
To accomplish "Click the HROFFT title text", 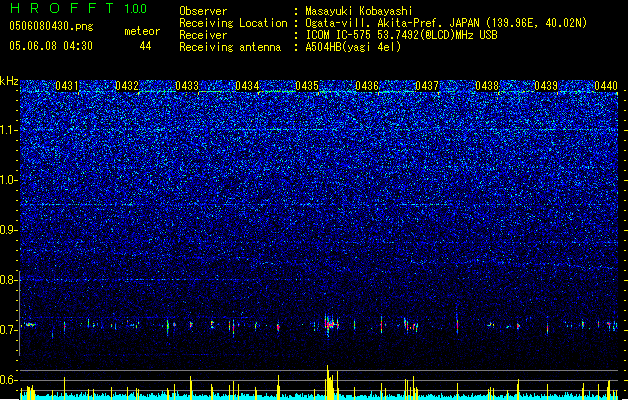I will (62, 8).
